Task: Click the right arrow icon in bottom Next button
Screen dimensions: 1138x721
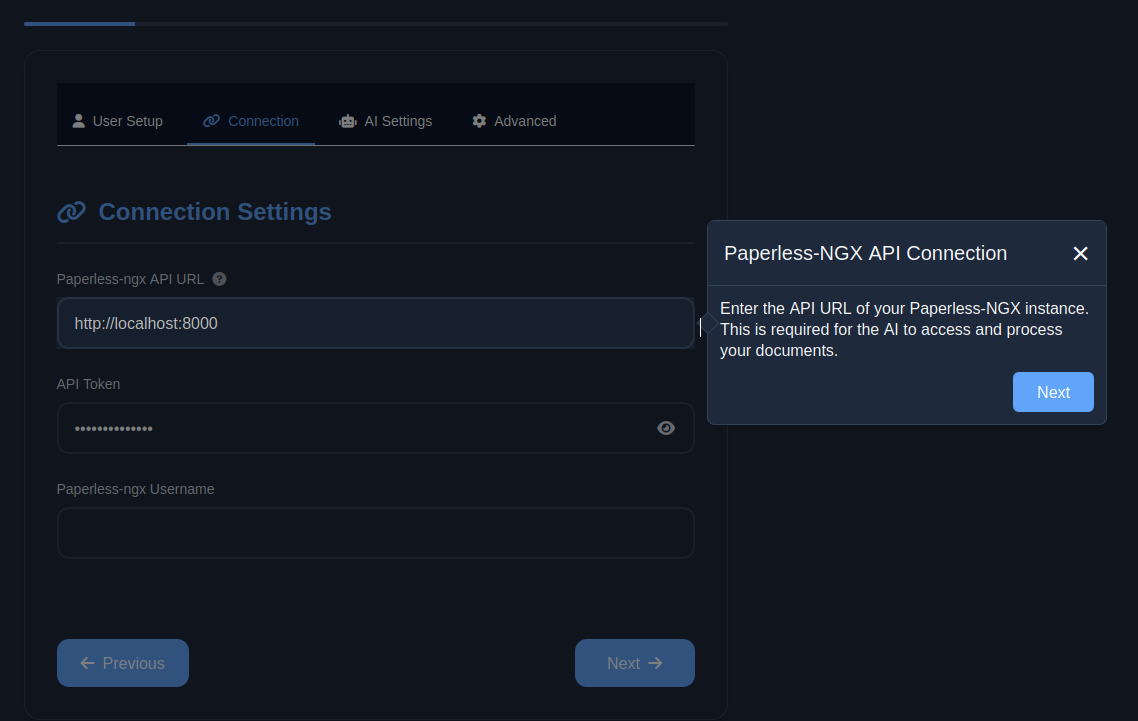Action: pos(655,663)
